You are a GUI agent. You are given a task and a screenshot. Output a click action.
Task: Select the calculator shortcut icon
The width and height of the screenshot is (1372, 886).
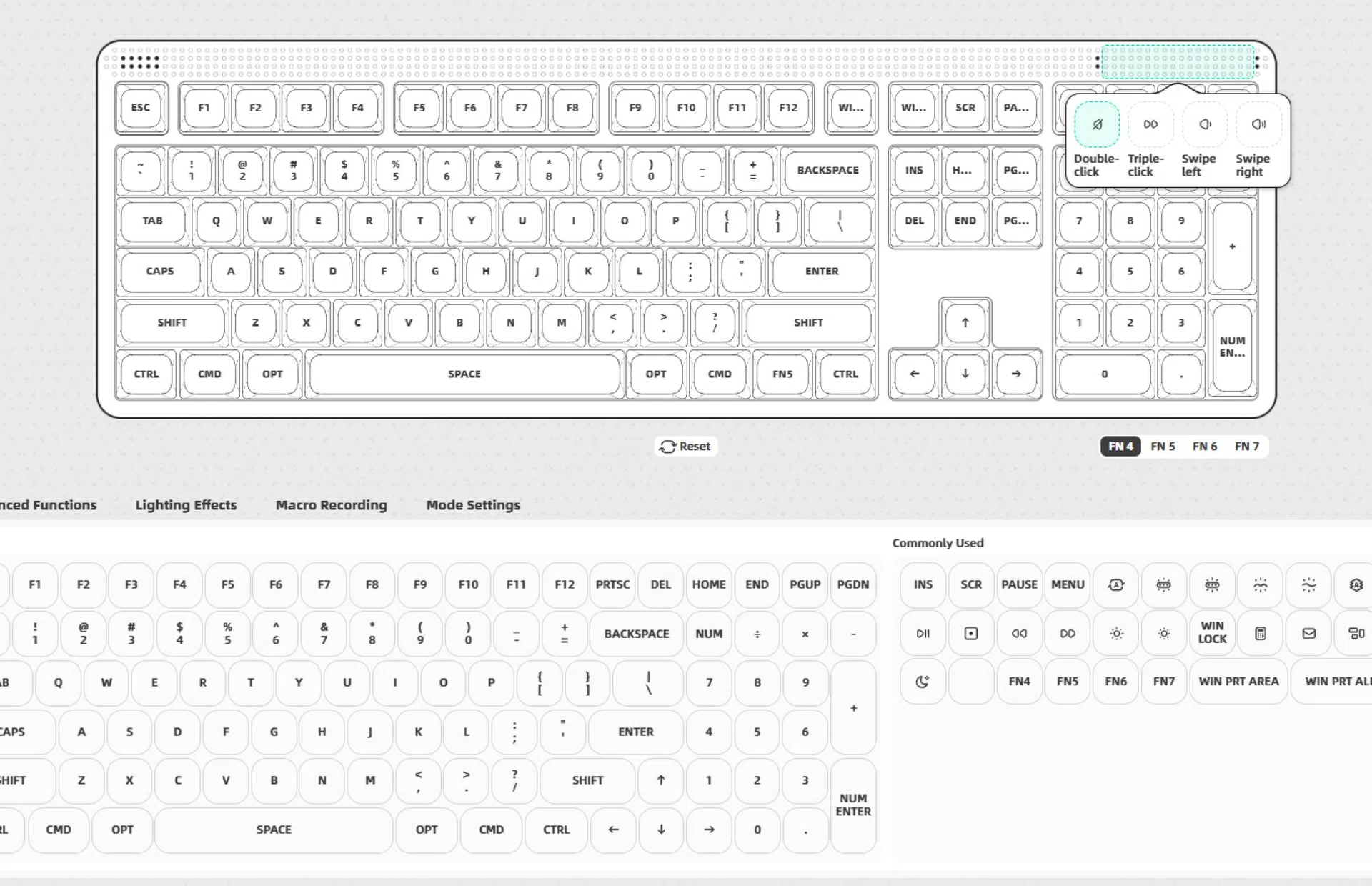tap(1259, 633)
